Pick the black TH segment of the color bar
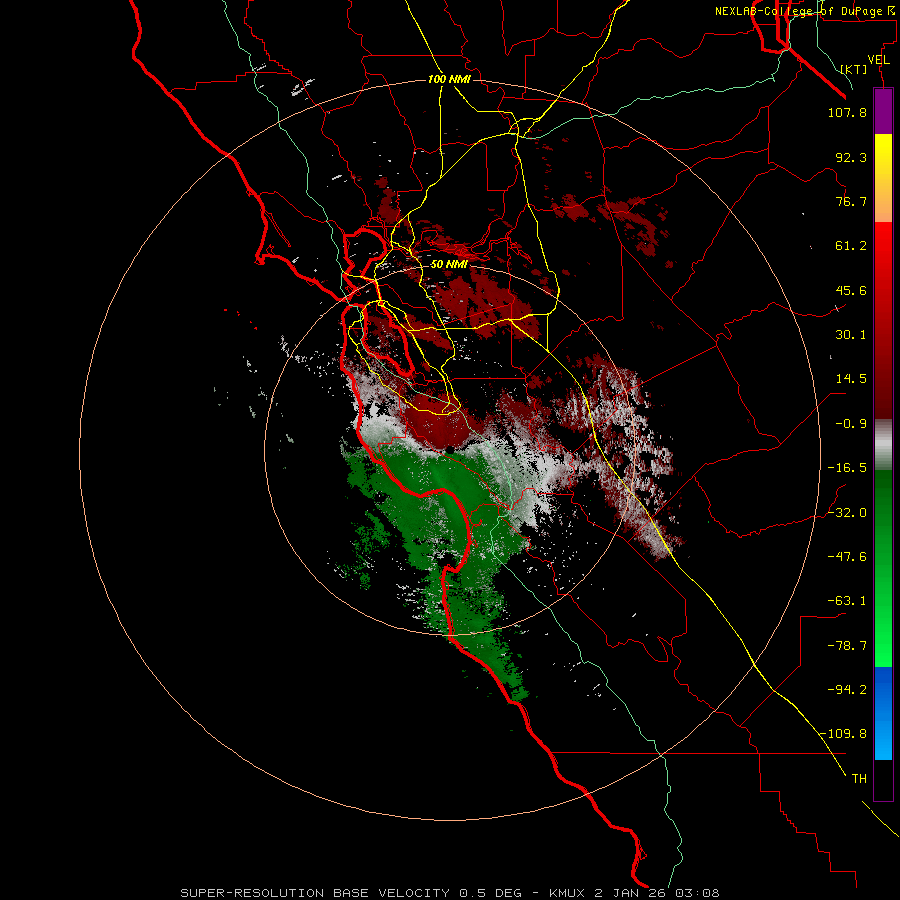Viewport: 900px width, 900px height. pos(883,780)
